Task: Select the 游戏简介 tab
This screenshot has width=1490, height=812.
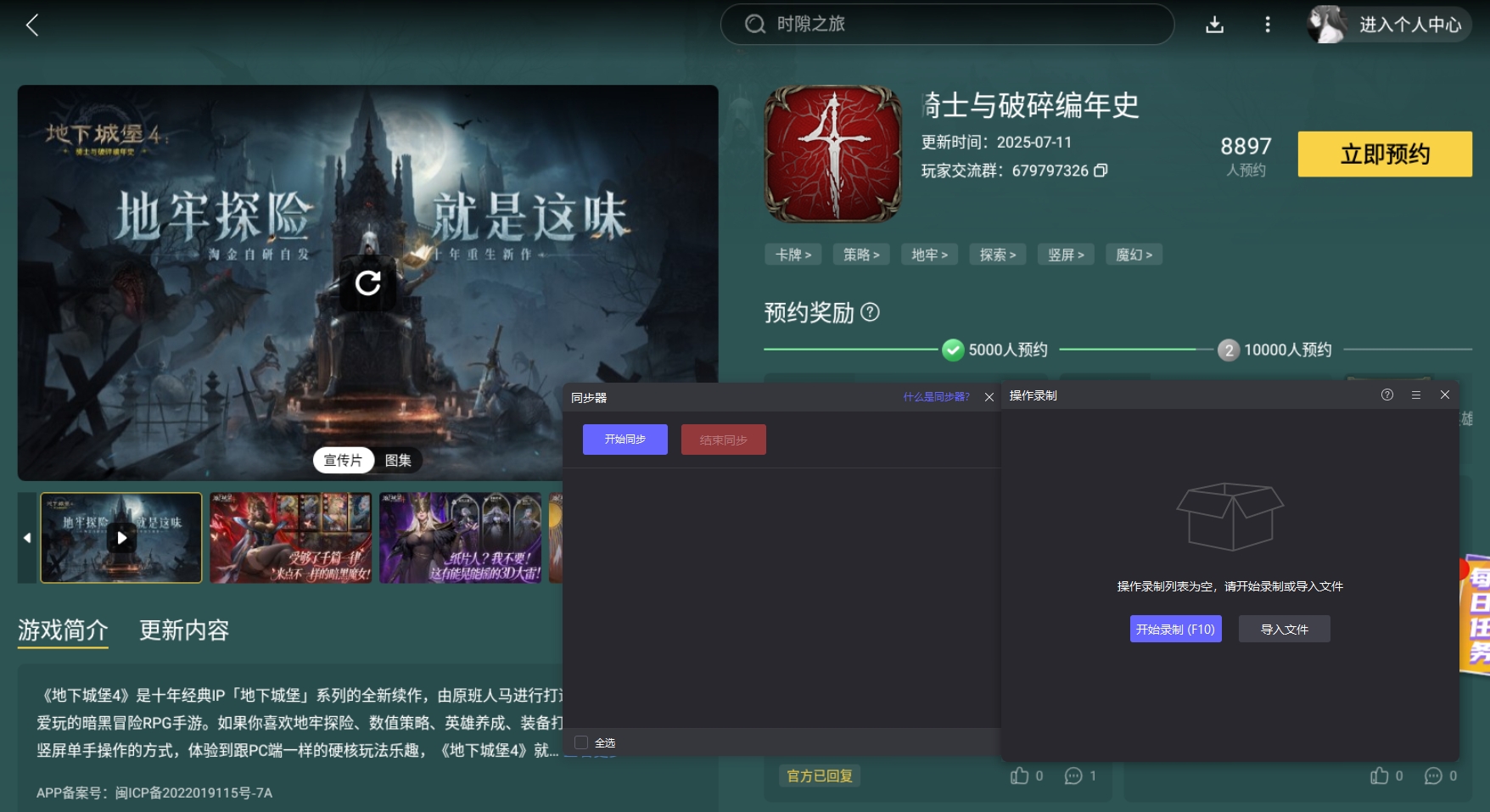Action: coord(63,630)
